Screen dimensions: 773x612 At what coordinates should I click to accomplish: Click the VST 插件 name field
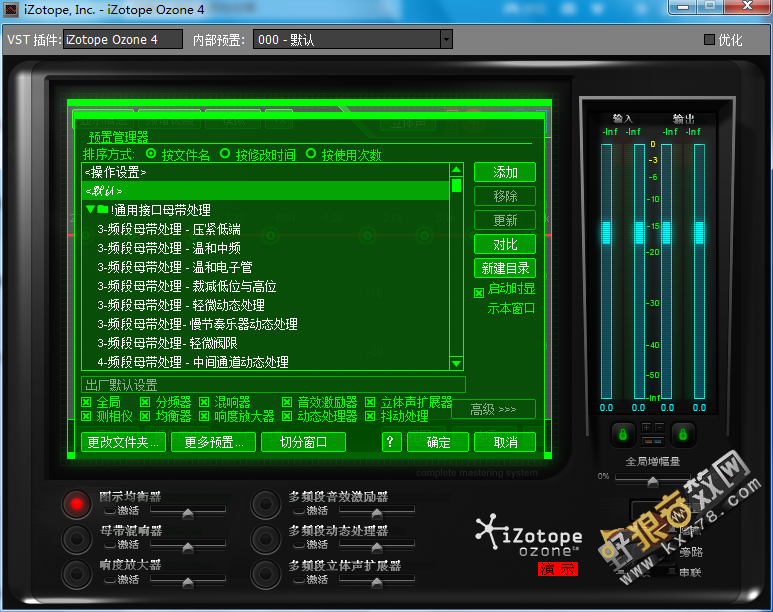point(123,39)
